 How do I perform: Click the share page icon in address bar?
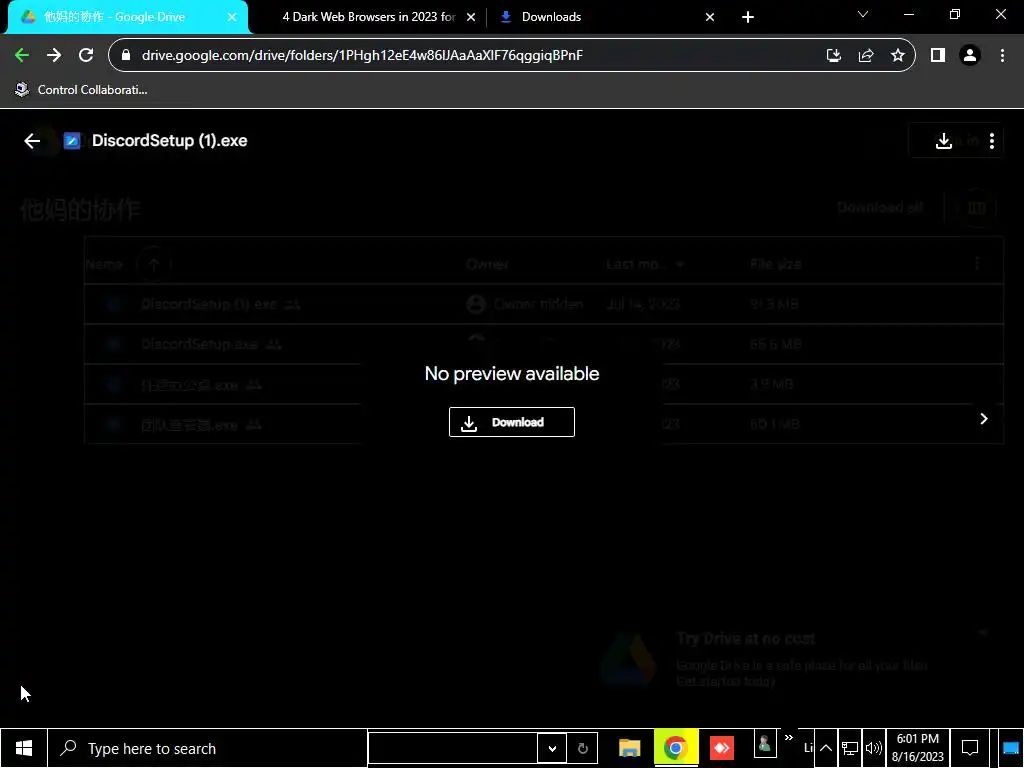(x=866, y=56)
